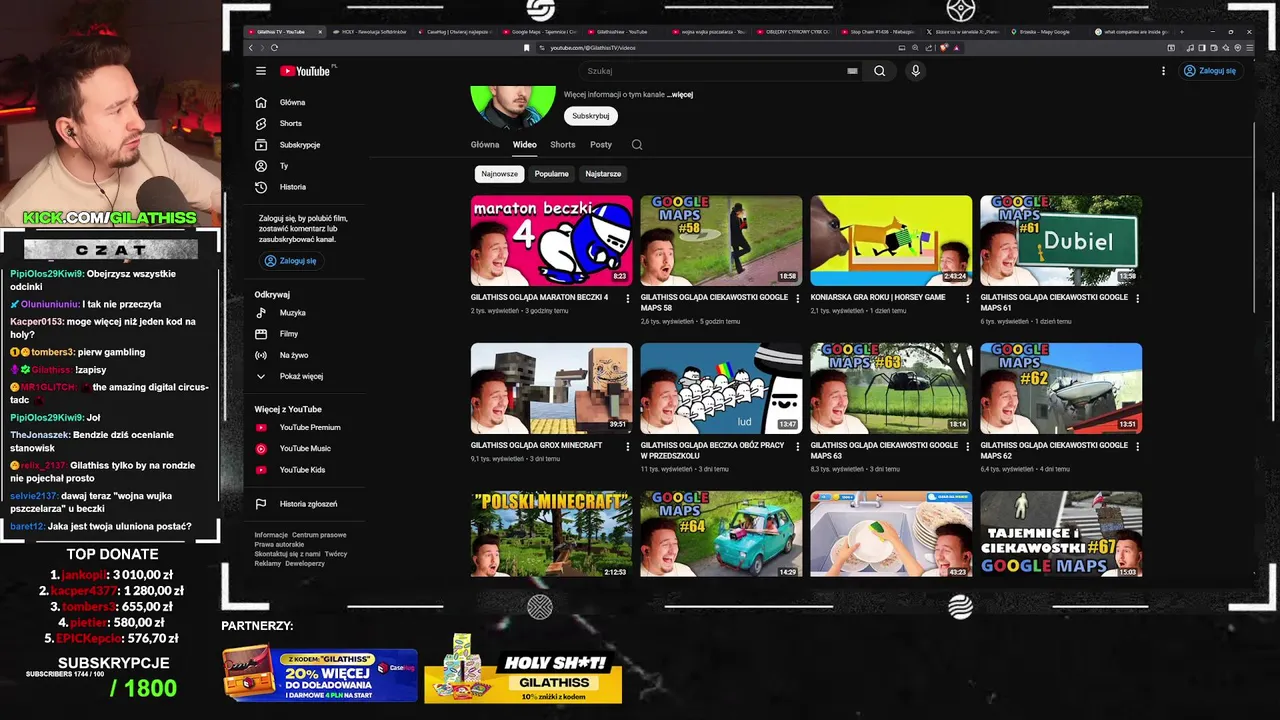Screen dimensions: 1280x720
Task: Click Zaloguj się in the top right
Action: tap(1210, 71)
